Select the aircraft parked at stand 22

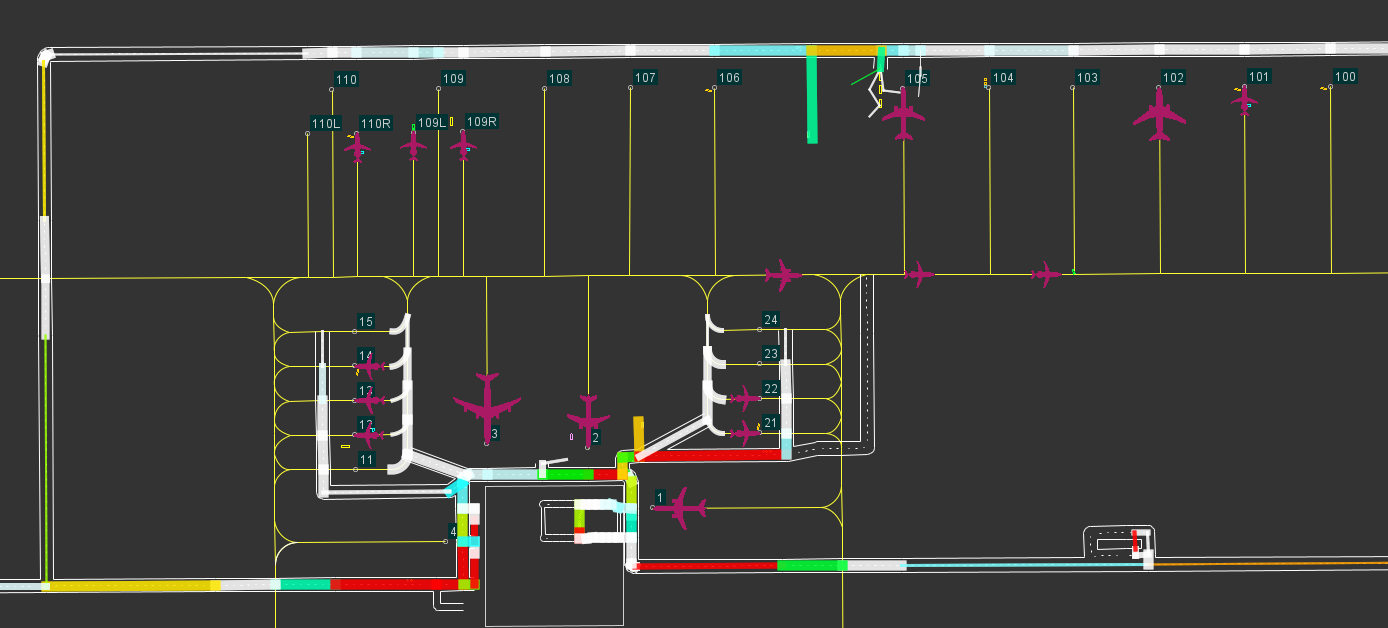coord(744,399)
